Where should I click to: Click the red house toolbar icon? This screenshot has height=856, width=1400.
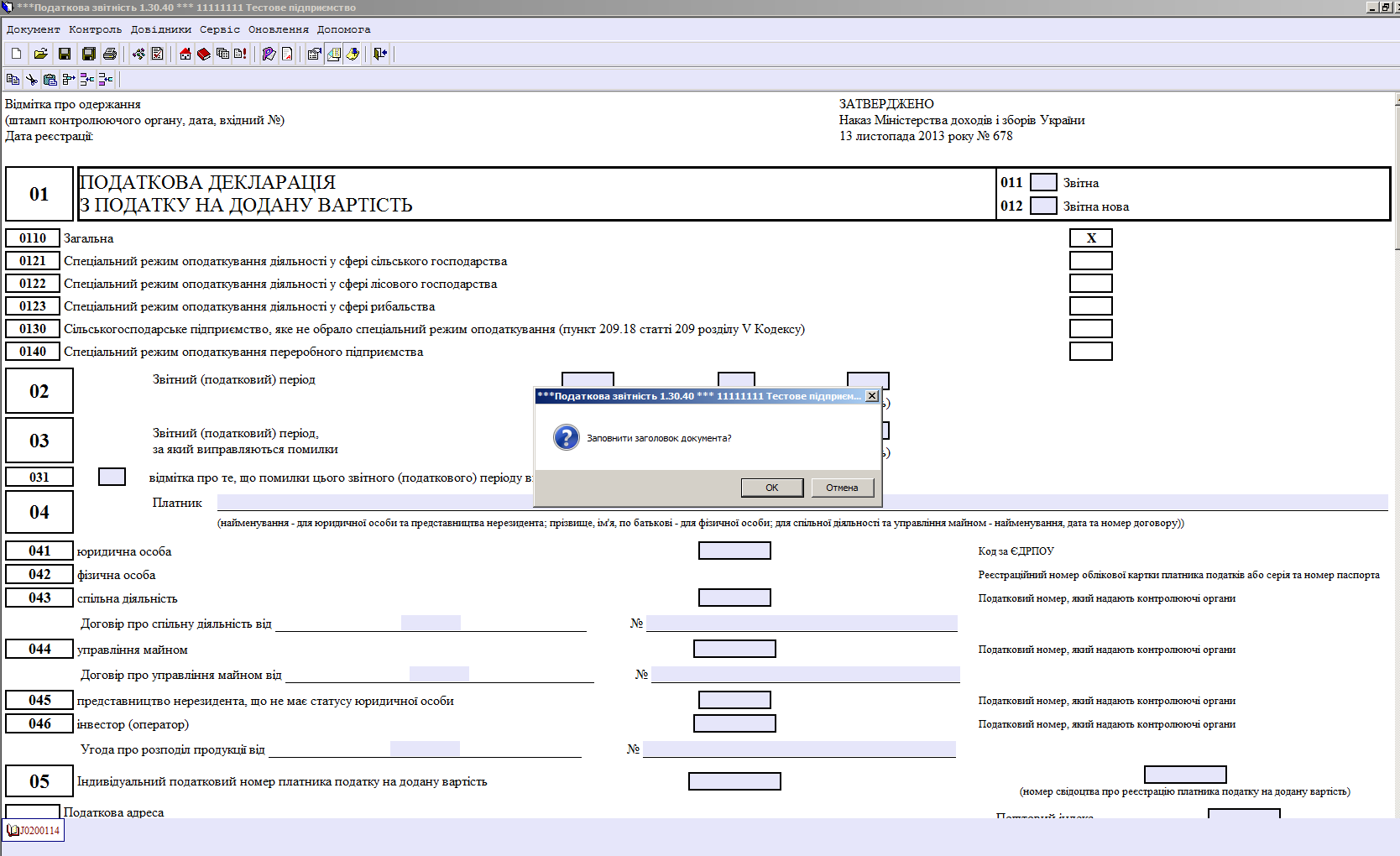[x=185, y=54]
